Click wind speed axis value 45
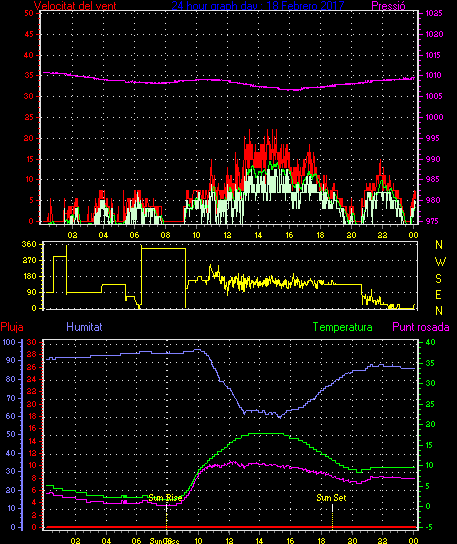Screen dimensions: 457x544 pos(29,34)
